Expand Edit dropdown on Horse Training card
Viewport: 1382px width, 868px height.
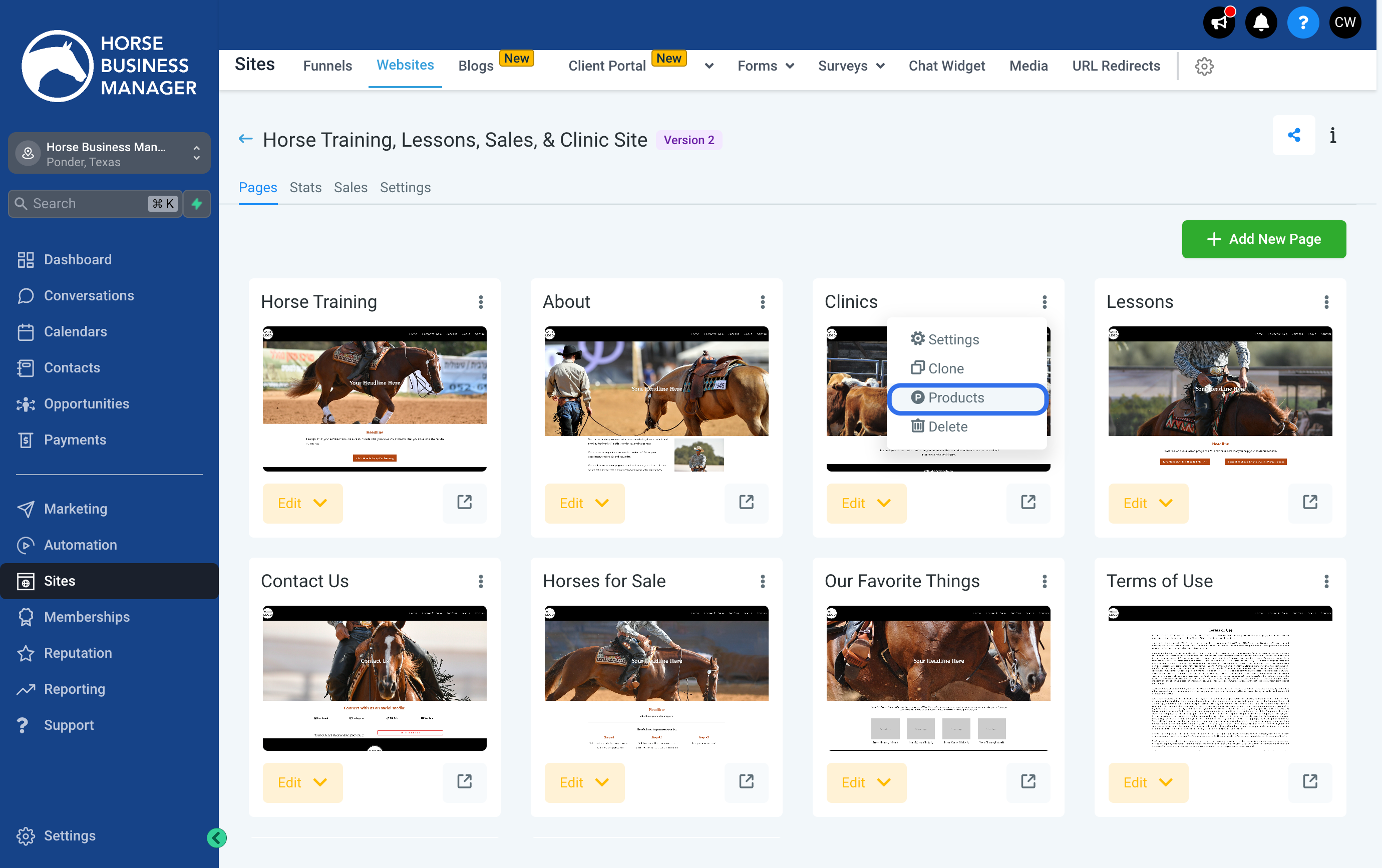tap(302, 503)
